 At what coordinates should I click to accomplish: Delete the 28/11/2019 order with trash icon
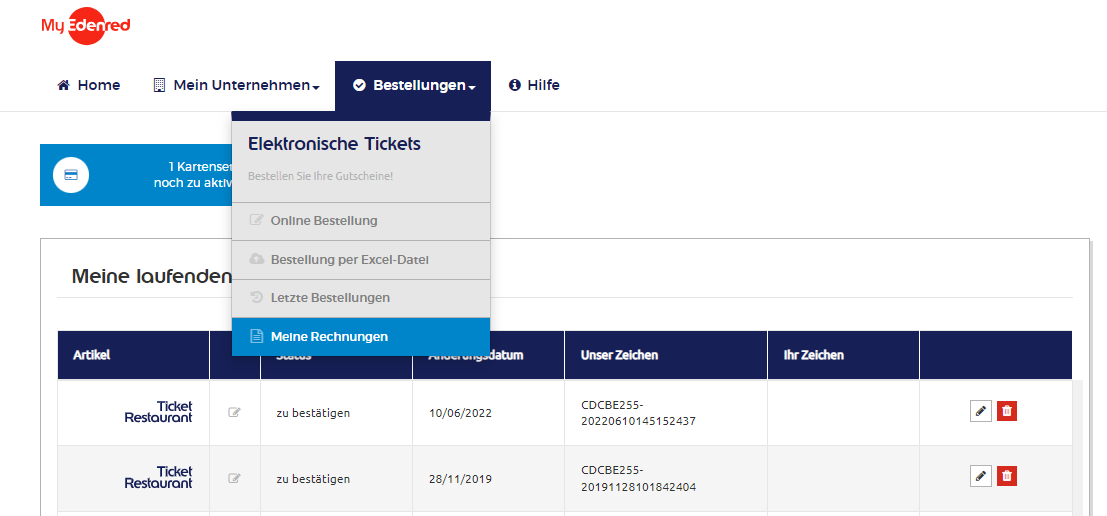(1007, 476)
